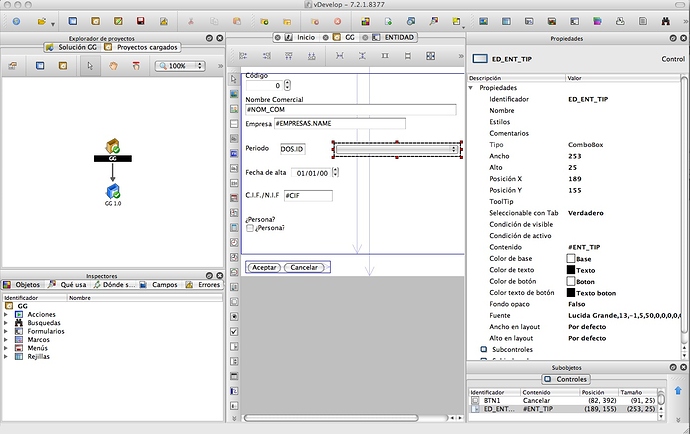Click the scissors cut icon
690x434 pixels.
click(x=191, y=20)
